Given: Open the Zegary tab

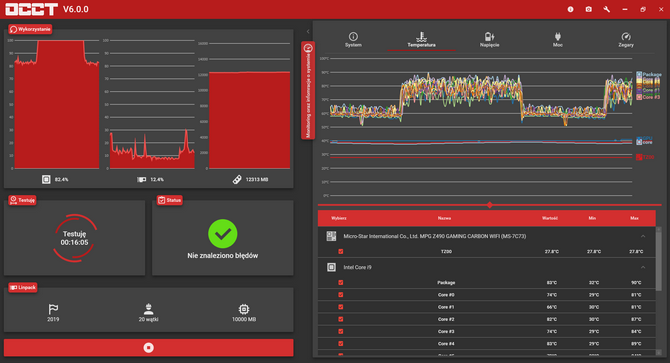Looking at the screenshot, I should pos(626,39).
